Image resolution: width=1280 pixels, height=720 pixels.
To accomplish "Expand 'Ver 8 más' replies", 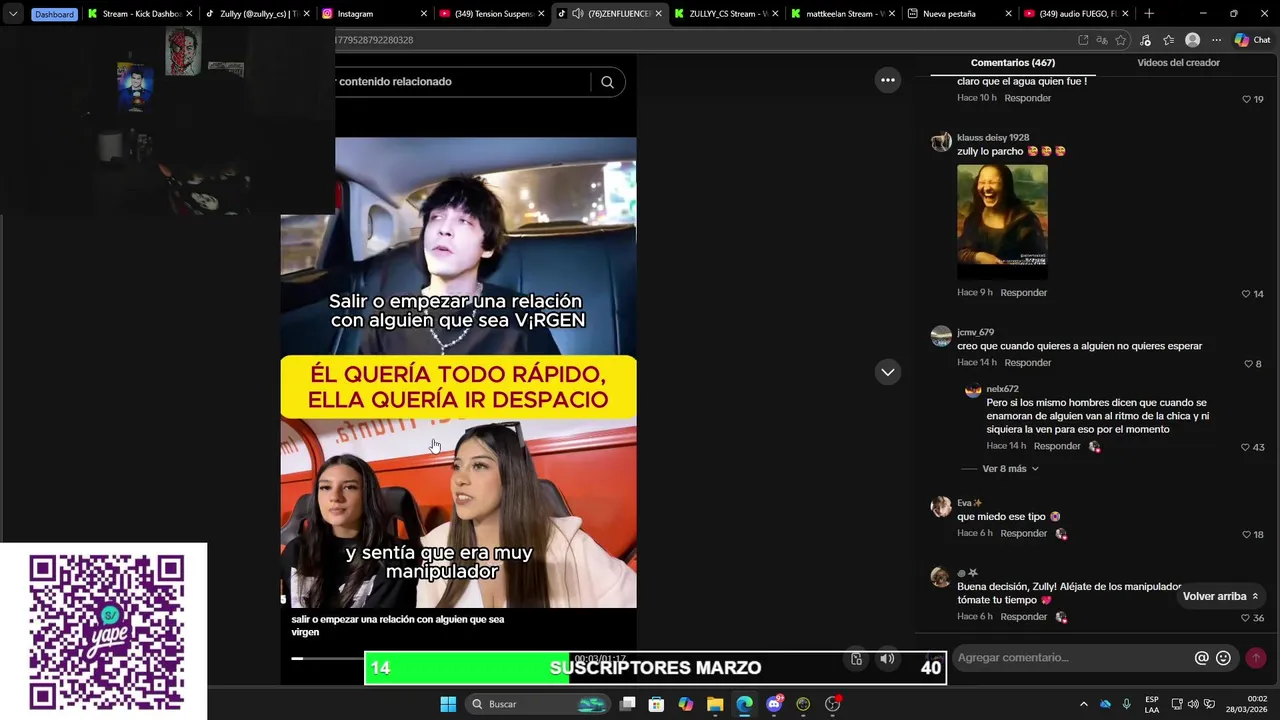I will click(x=1010, y=469).
